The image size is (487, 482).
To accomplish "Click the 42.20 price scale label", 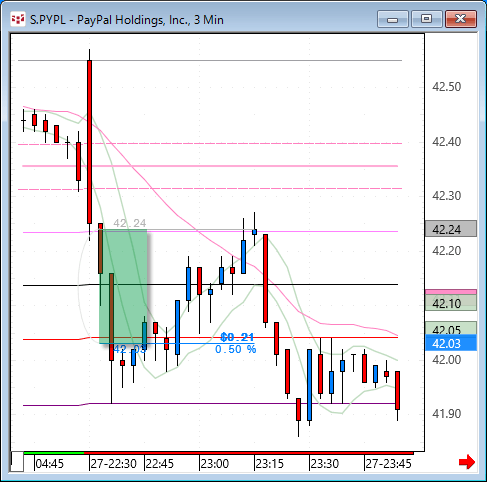I will pyautogui.click(x=447, y=251).
